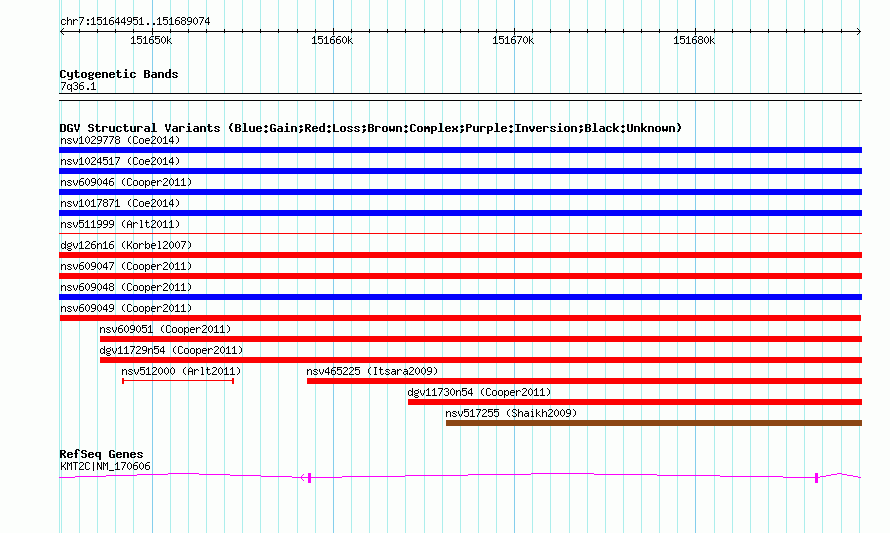Screen dimensions: 890x533
Task: Select variant label nsv465225 (Itsara2009)
Action: coord(372,371)
